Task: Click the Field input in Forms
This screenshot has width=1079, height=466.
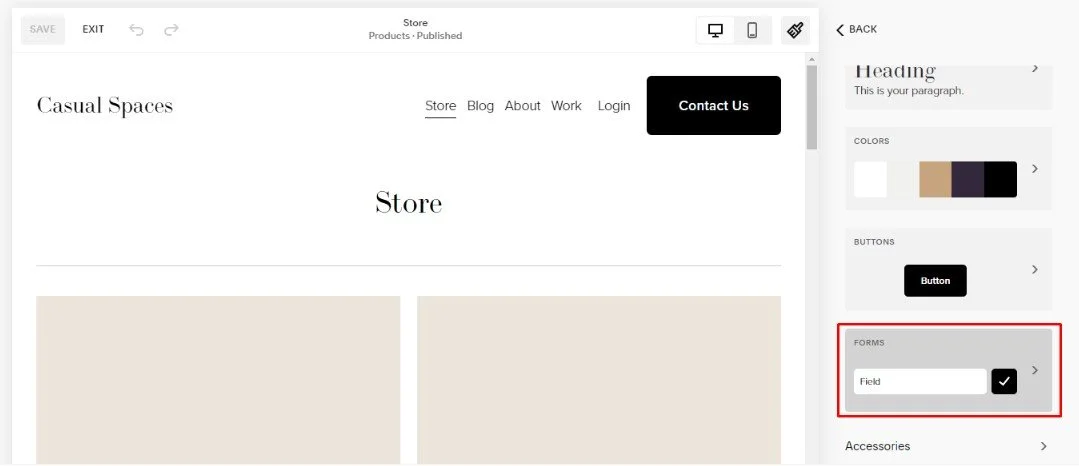Action: pos(920,381)
